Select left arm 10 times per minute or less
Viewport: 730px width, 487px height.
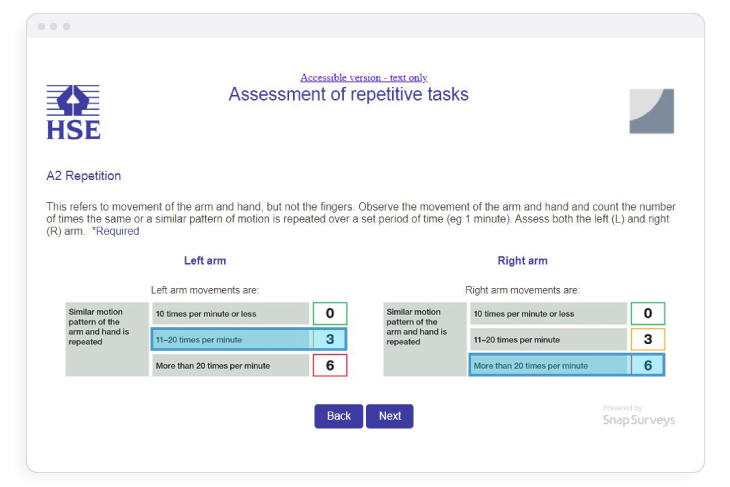(x=230, y=313)
